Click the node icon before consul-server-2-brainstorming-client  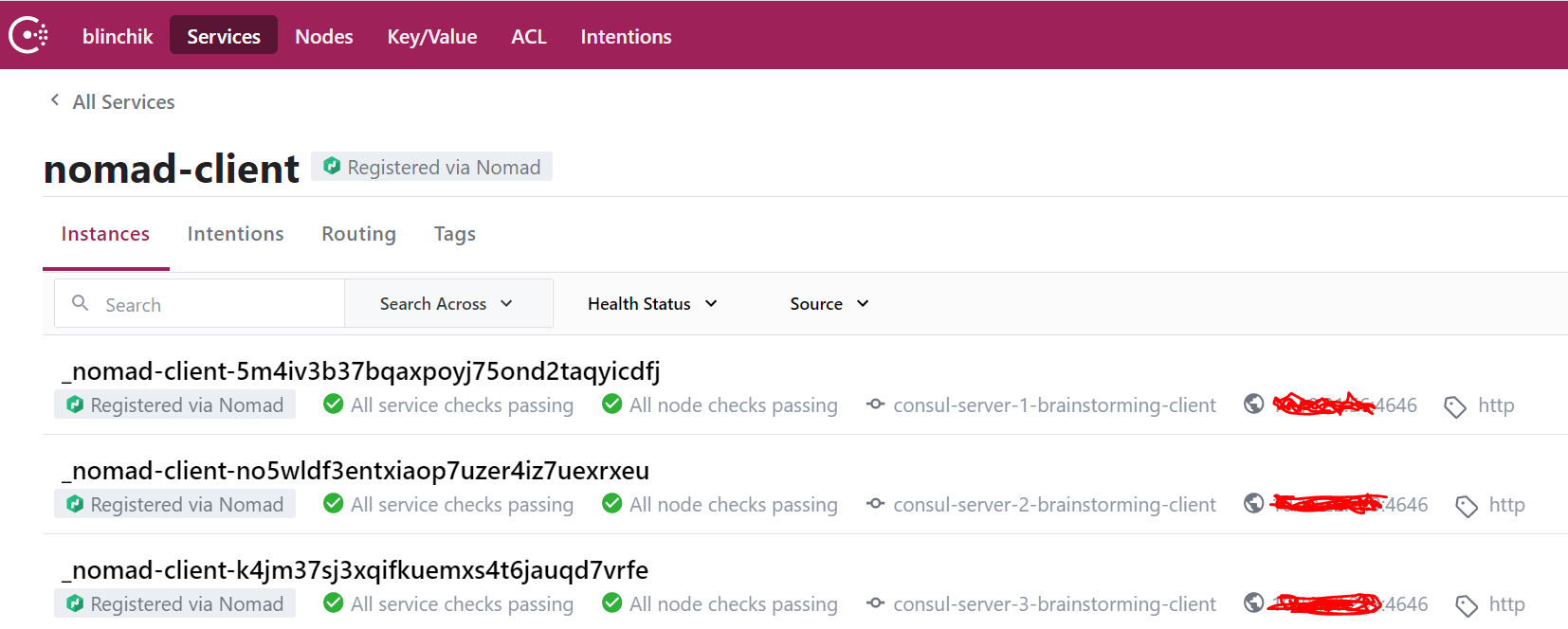(875, 504)
